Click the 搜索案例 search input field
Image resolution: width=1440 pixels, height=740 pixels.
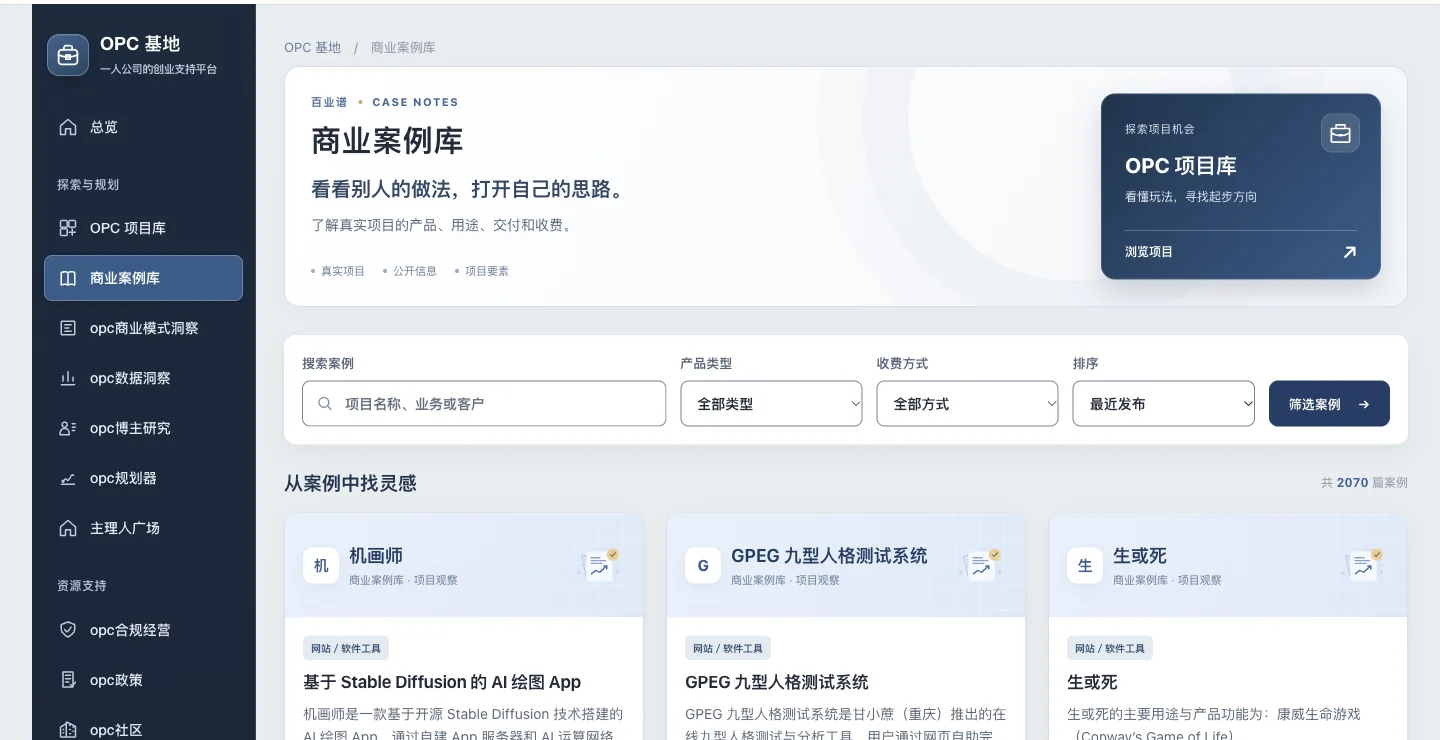(x=484, y=404)
